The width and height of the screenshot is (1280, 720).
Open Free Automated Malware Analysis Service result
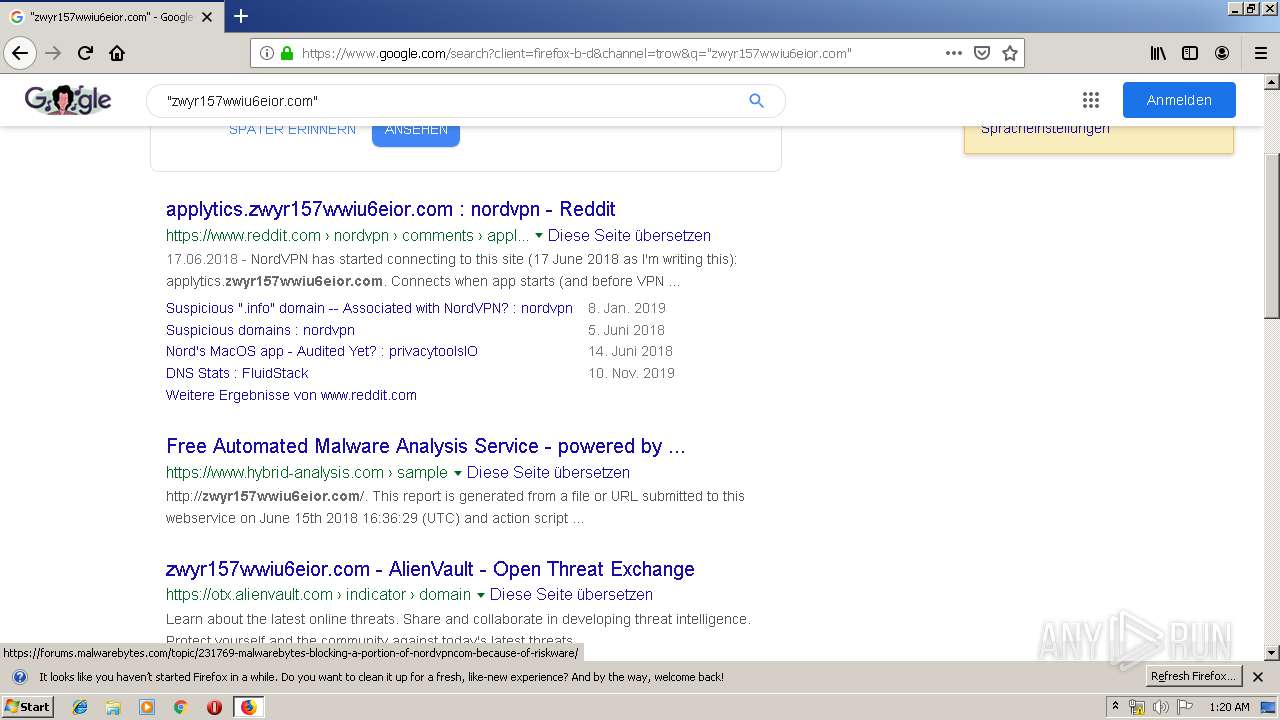coord(426,446)
